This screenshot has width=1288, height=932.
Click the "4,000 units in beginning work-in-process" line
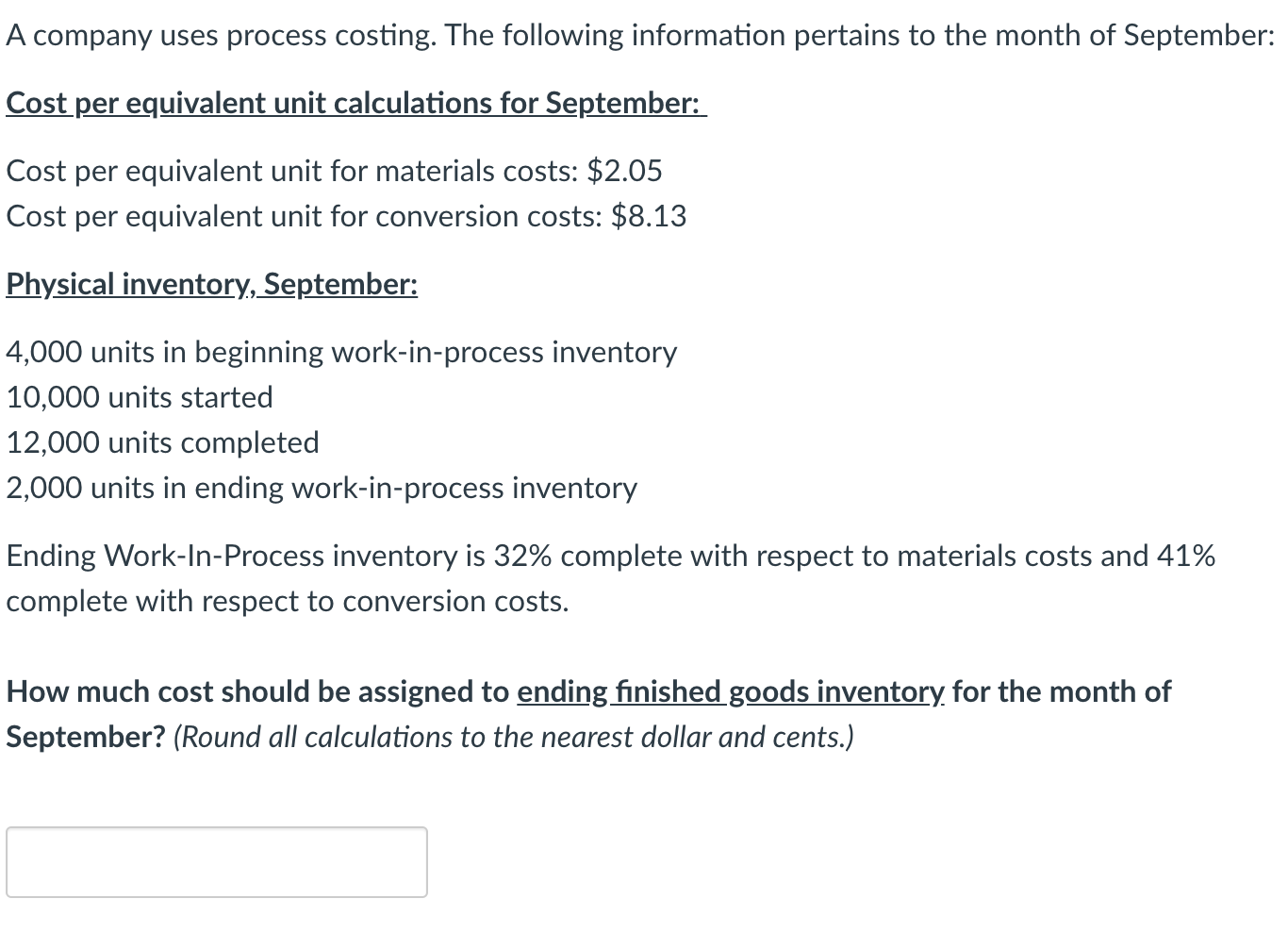341,352
